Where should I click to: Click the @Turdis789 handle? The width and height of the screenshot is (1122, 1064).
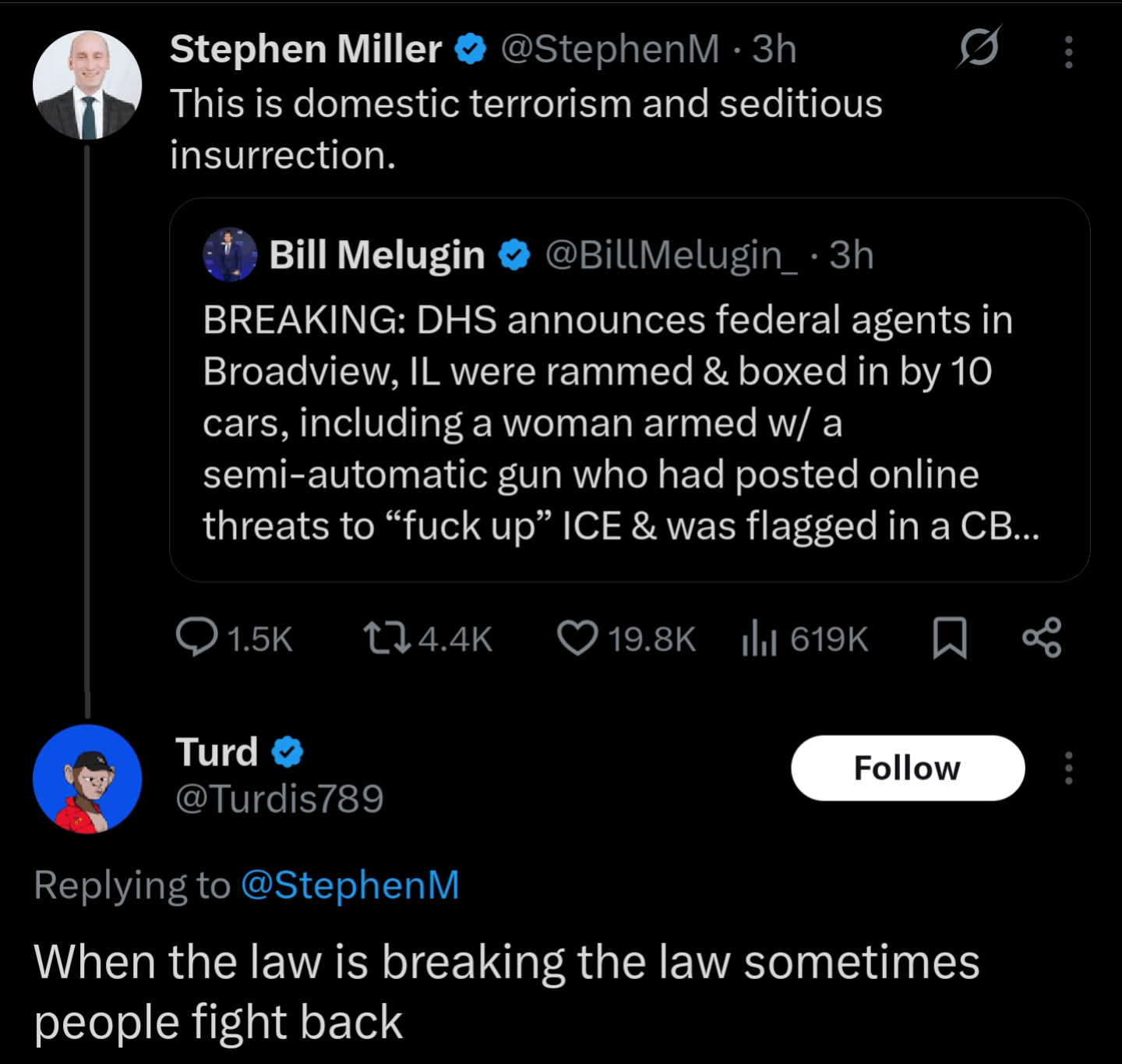pos(280,798)
